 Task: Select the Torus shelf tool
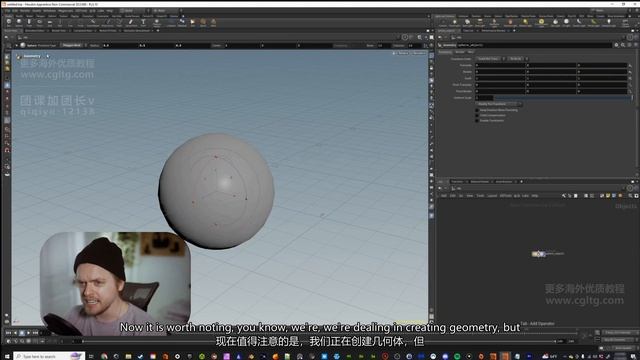click(x=39, y=22)
